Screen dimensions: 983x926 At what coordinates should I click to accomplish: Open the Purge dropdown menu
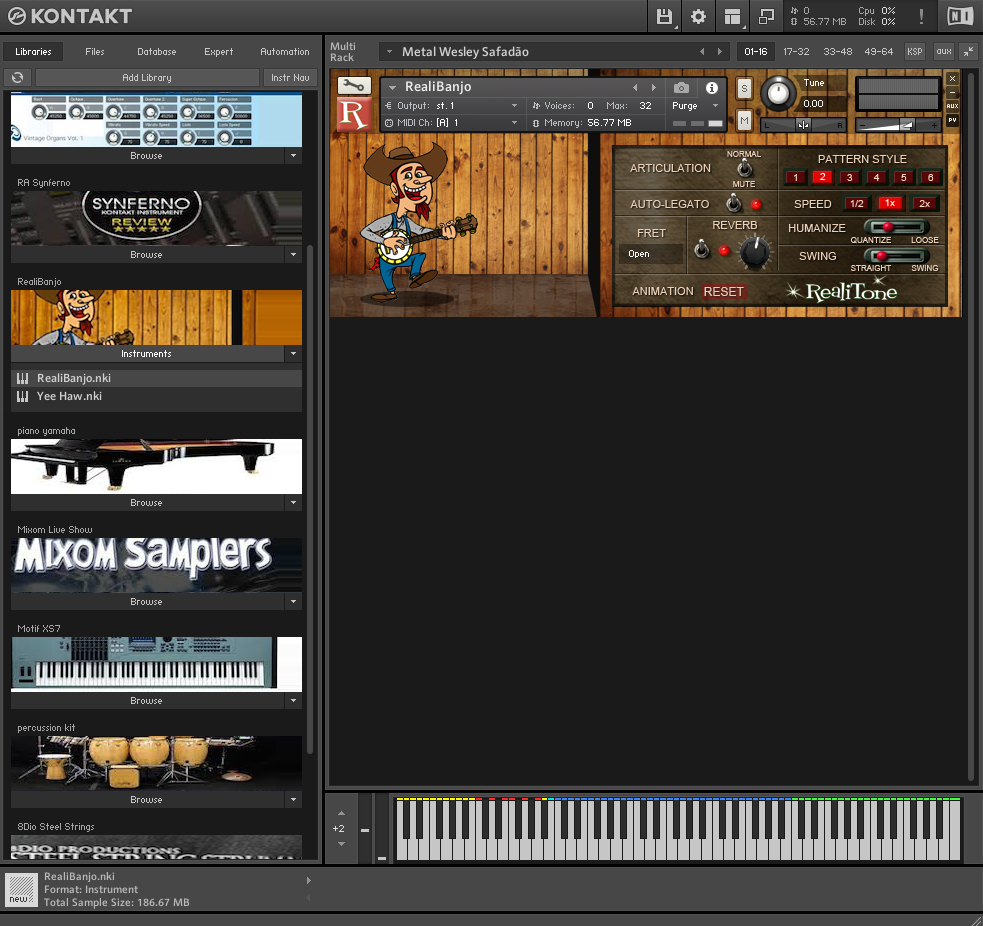click(695, 105)
